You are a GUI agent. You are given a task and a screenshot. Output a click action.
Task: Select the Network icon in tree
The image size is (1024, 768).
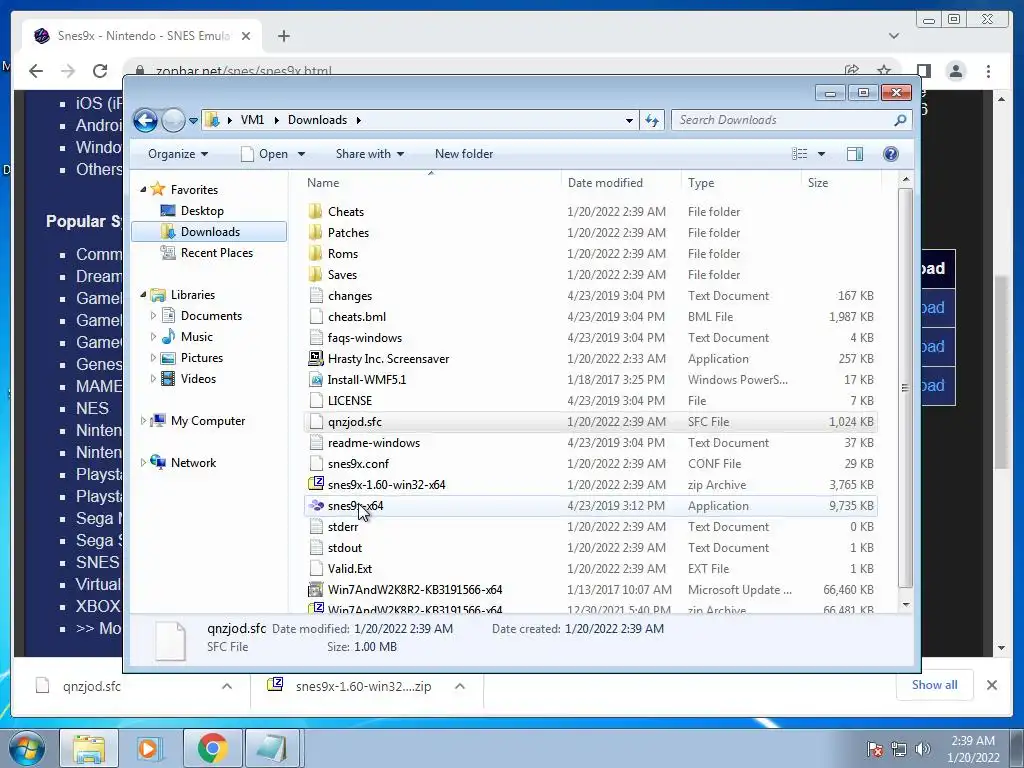pyautogui.click(x=157, y=462)
